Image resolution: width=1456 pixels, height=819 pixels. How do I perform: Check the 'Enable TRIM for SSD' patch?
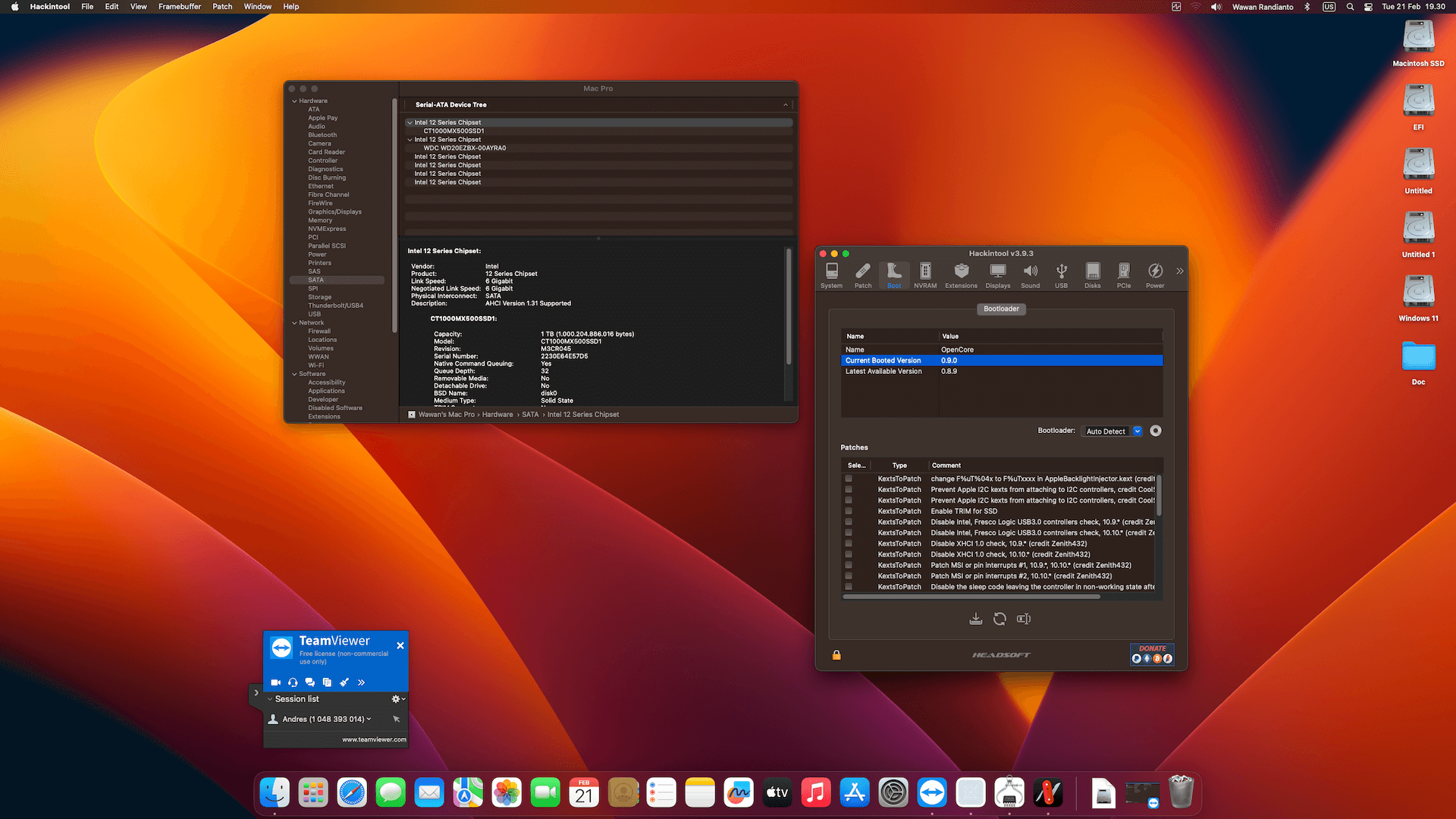coord(849,511)
